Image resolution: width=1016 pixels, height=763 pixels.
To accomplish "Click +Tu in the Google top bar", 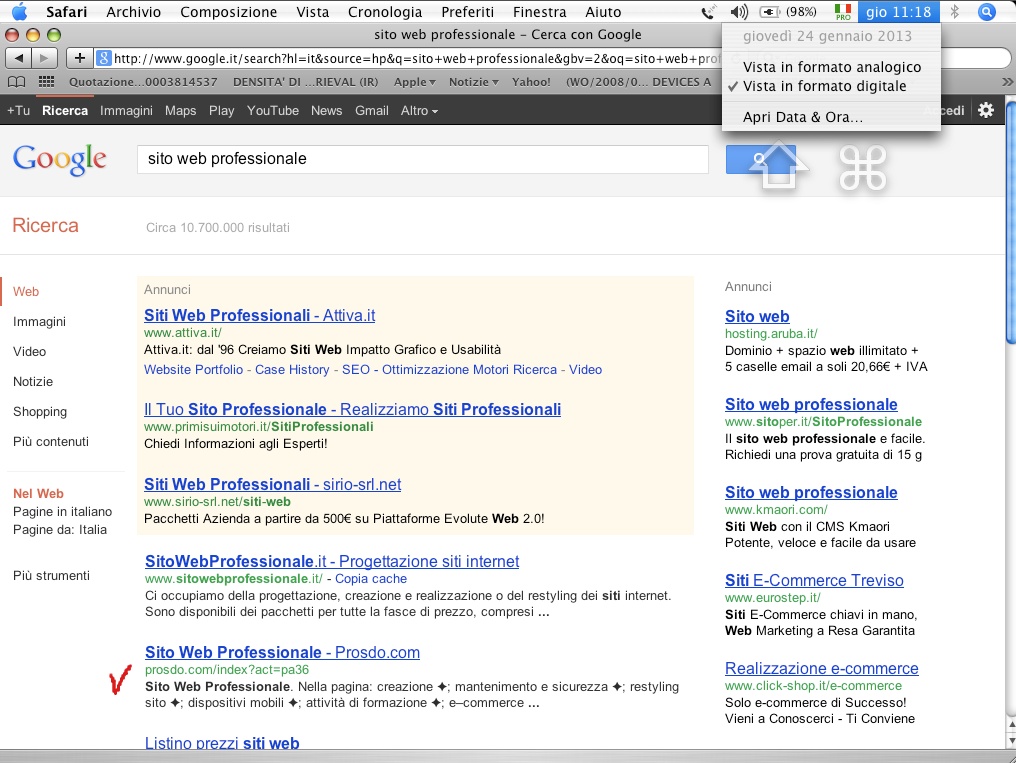I will 19,111.
